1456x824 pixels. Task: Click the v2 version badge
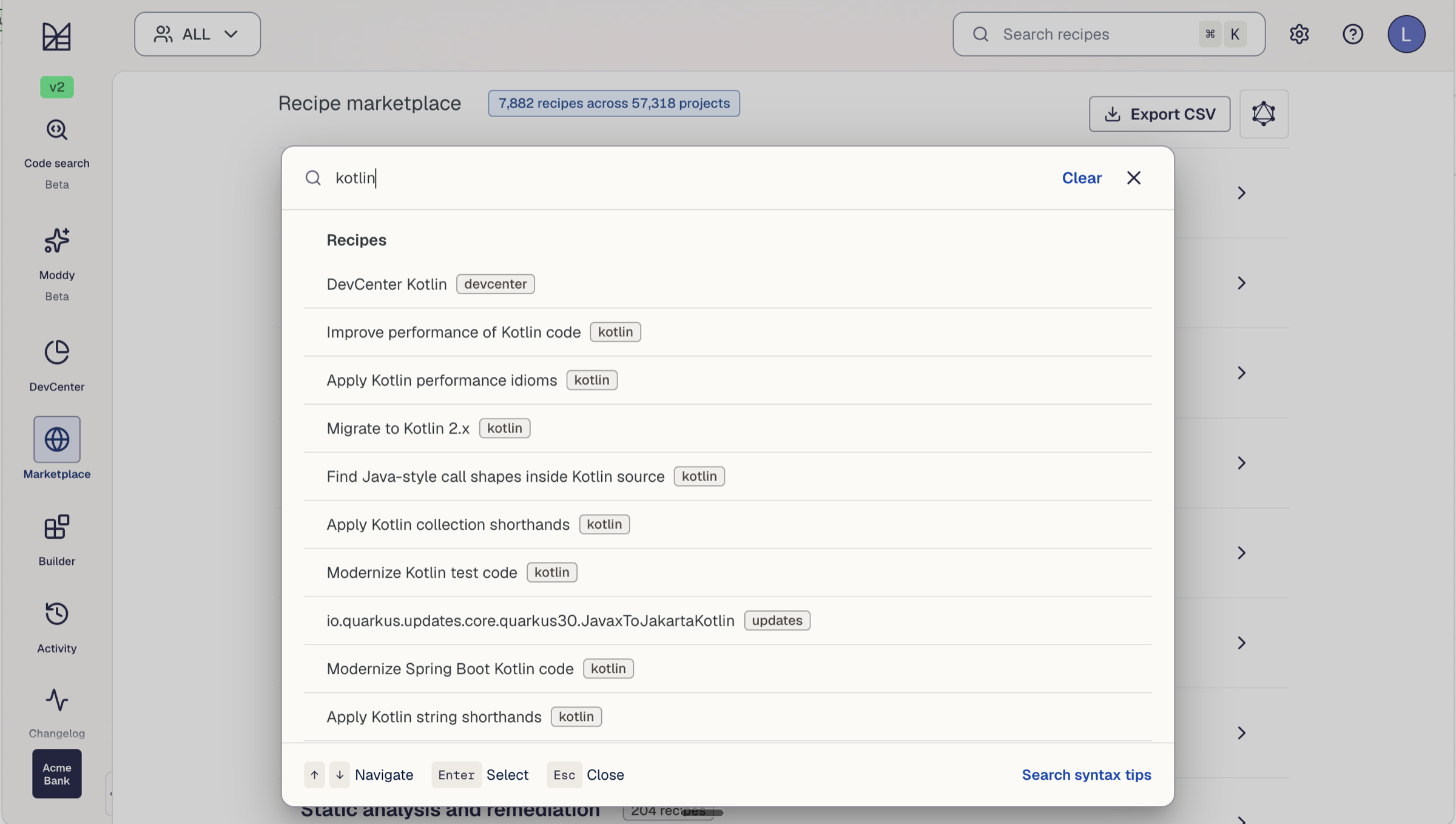pyautogui.click(x=56, y=87)
